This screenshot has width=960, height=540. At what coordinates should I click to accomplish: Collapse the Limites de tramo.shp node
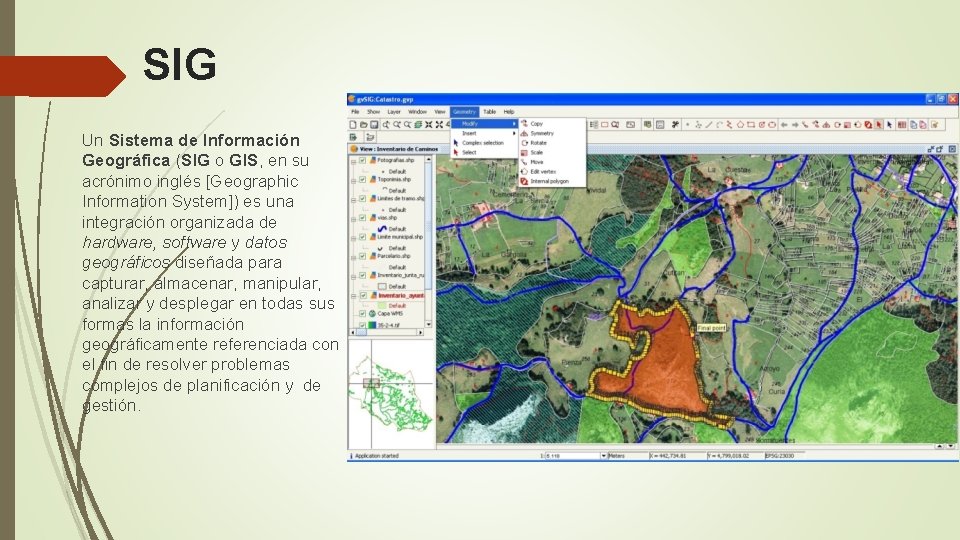point(353,200)
